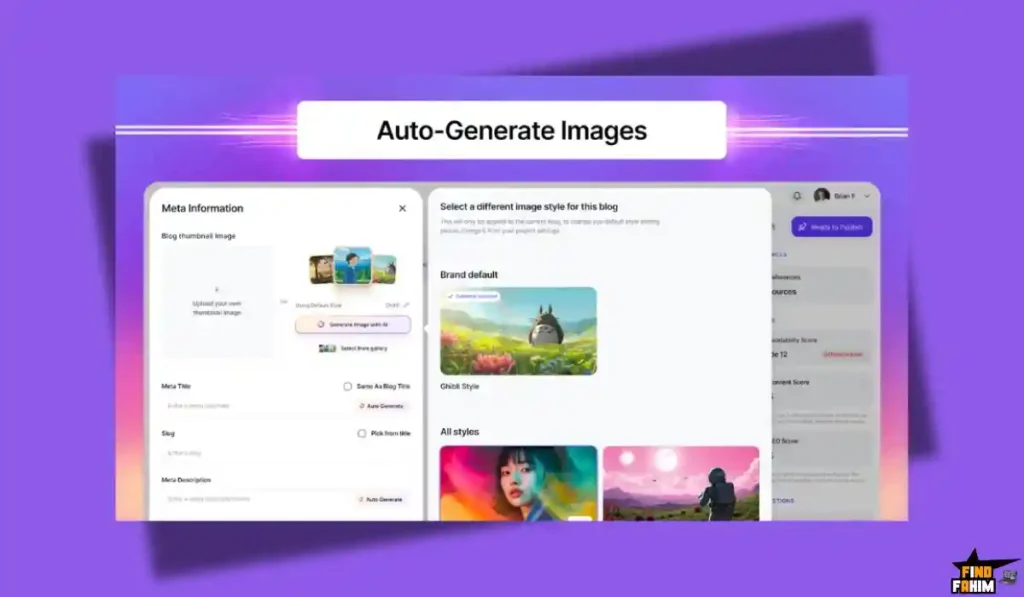1024x597 pixels.
Task: Click the plus icon in upload thumbnail area
Action: coord(217,289)
